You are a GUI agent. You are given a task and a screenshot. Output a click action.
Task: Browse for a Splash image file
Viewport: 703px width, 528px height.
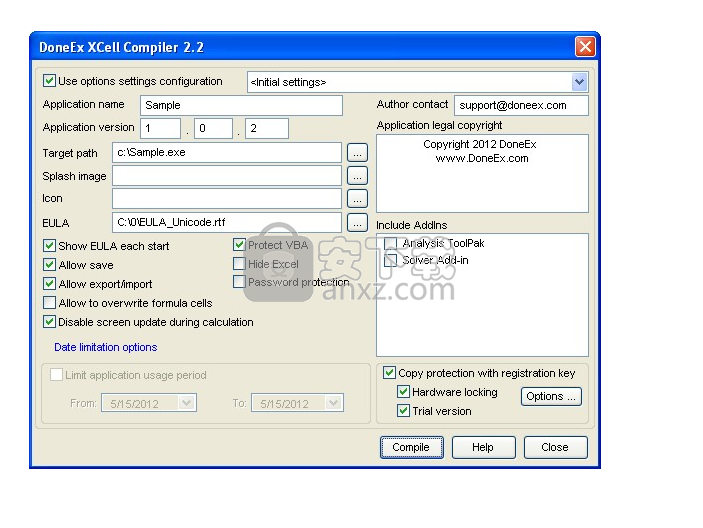357,176
